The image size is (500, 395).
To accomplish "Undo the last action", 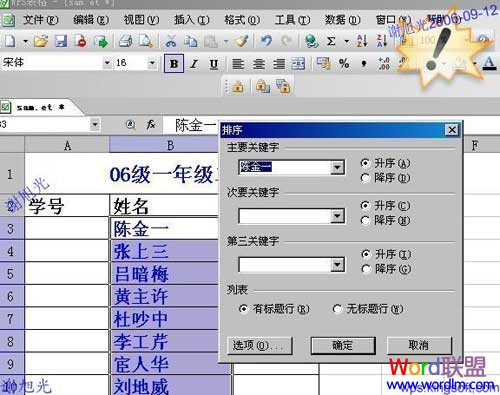I will point(266,41).
